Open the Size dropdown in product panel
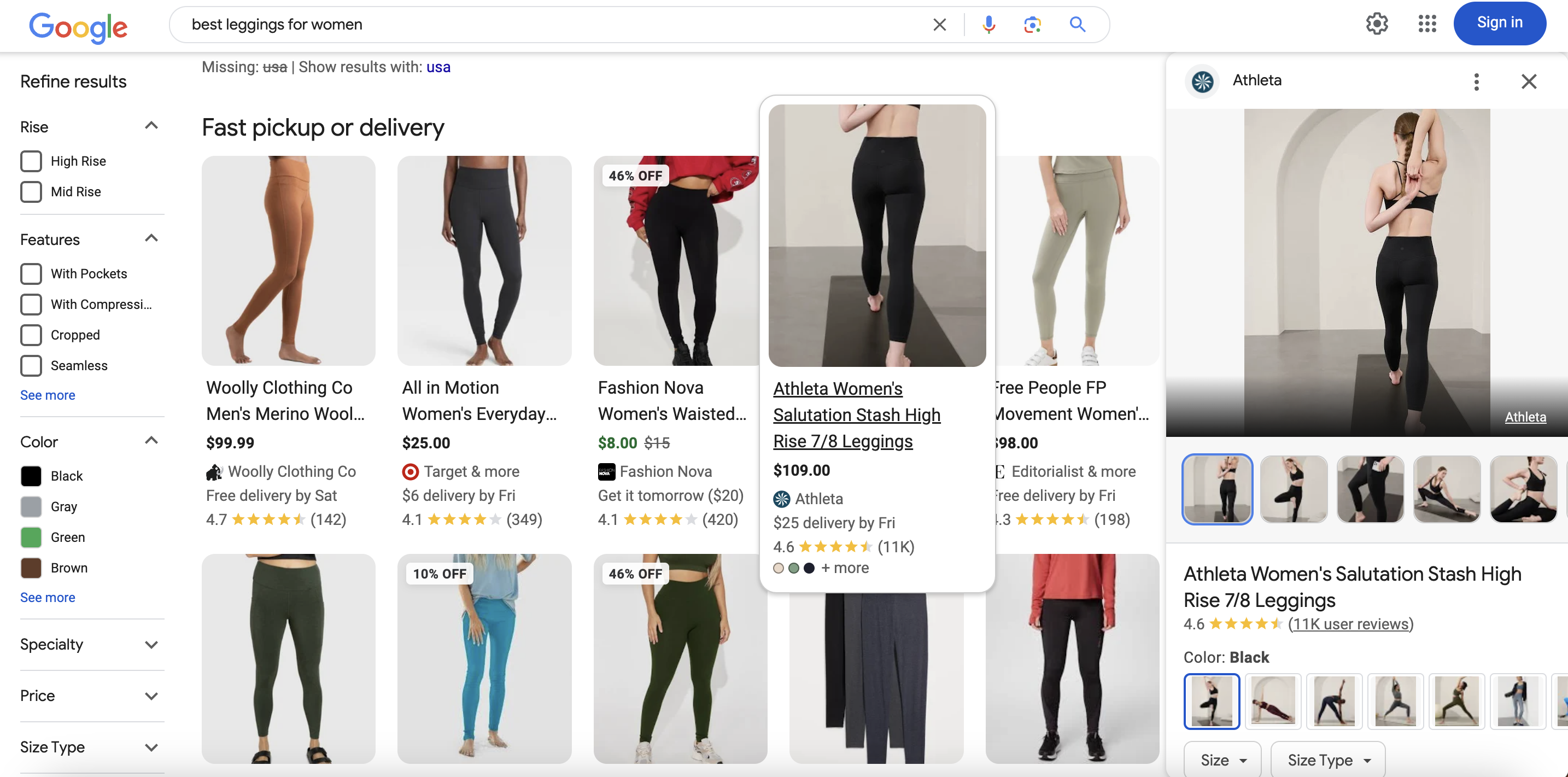This screenshot has height=777, width=1568. coord(1222,760)
